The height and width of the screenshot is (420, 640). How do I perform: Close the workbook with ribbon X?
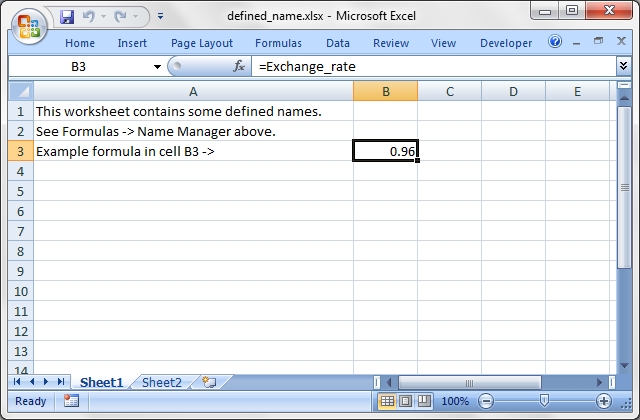click(x=621, y=41)
